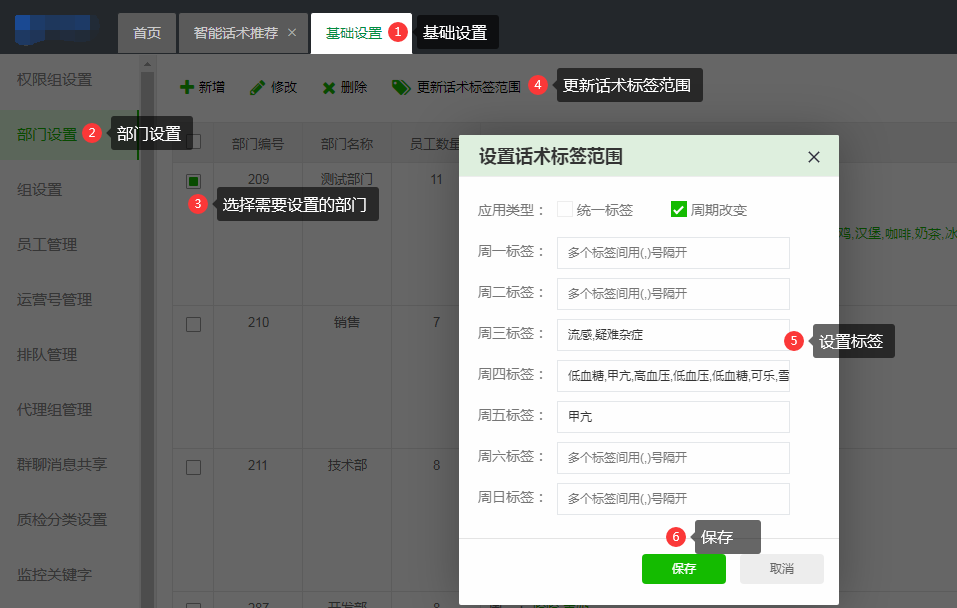The width and height of the screenshot is (957, 608).
Task: Close the 智能话术推荐 tab
Action: [292, 33]
